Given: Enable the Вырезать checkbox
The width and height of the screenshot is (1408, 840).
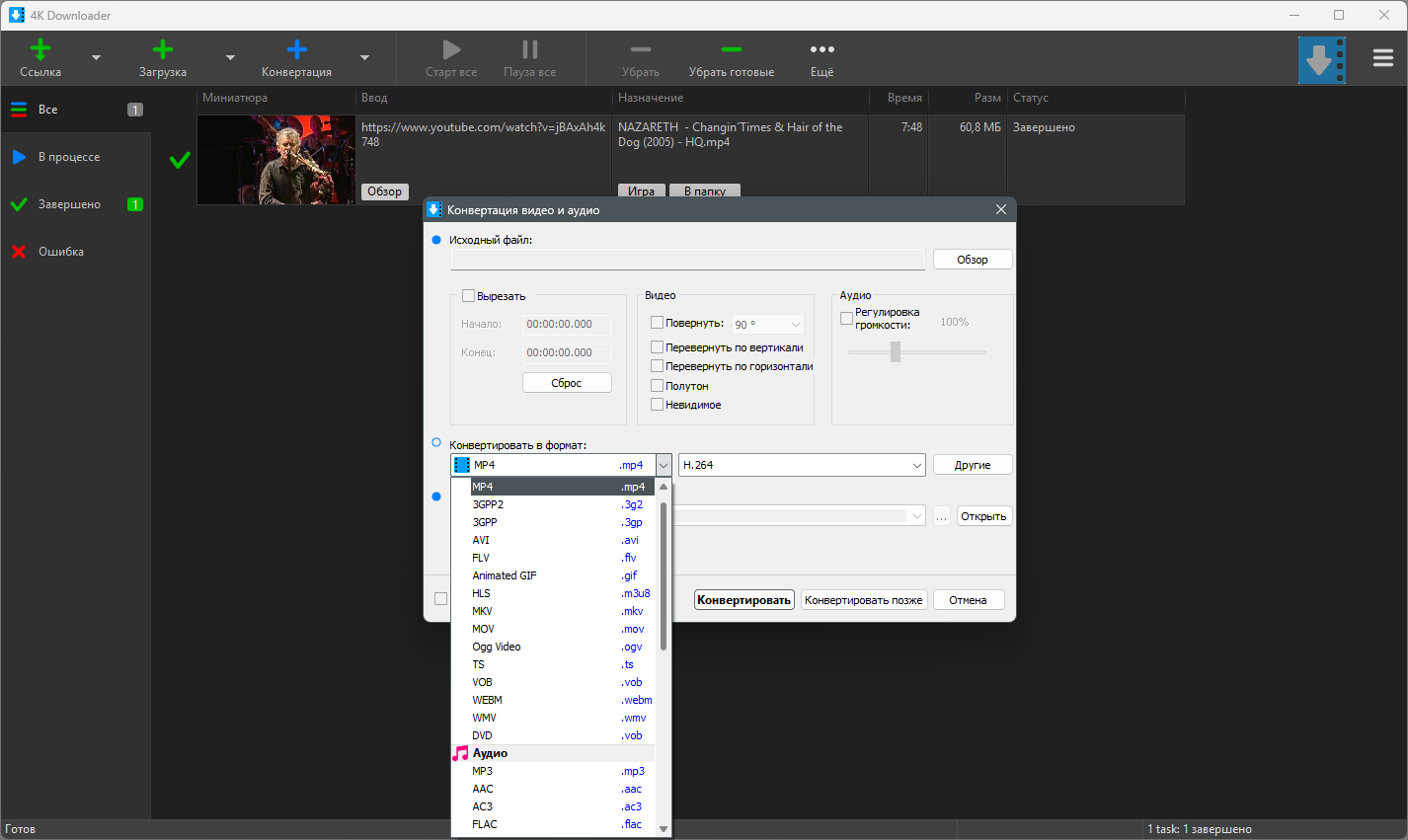Looking at the screenshot, I should pos(469,295).
